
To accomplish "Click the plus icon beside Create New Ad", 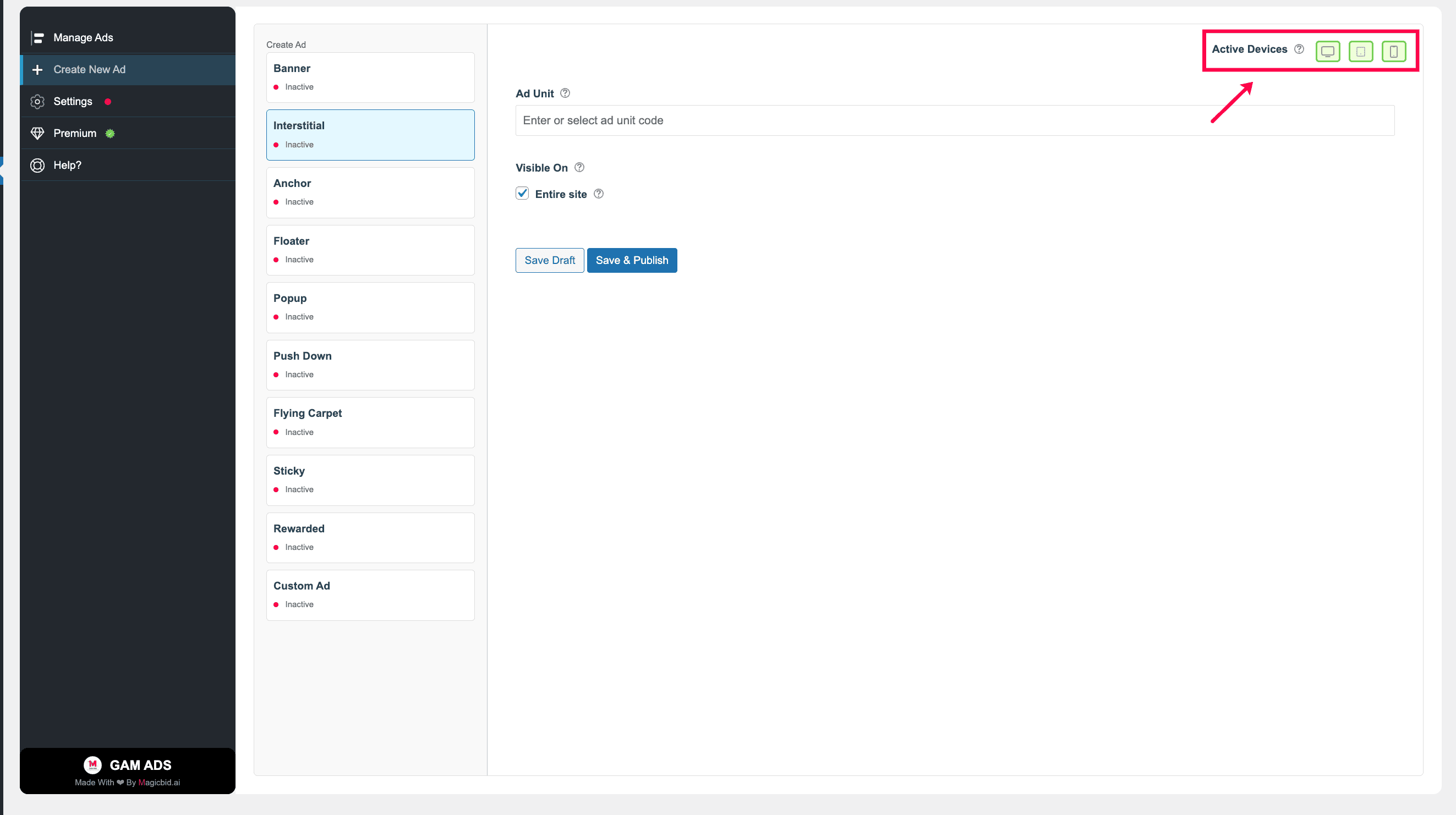I will 37,69.
